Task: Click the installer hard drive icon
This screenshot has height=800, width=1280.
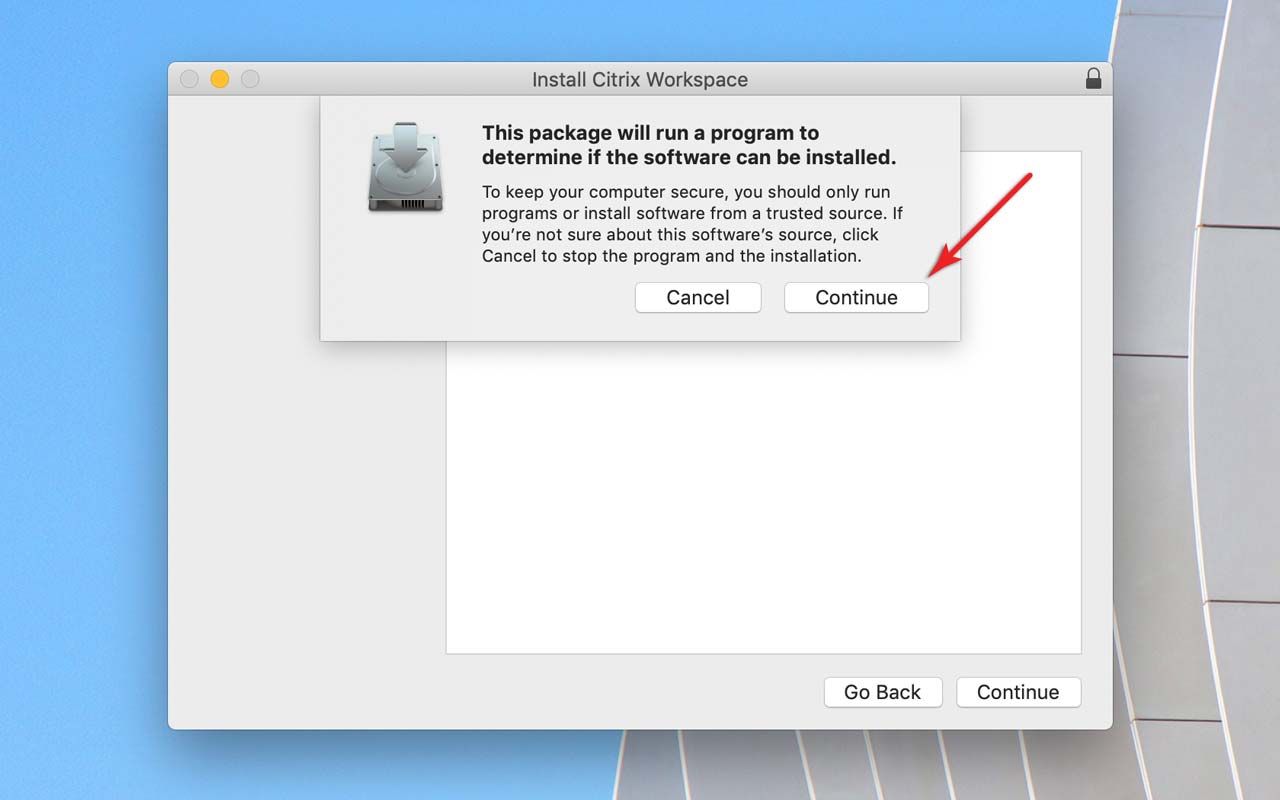Action: point(404,166)
